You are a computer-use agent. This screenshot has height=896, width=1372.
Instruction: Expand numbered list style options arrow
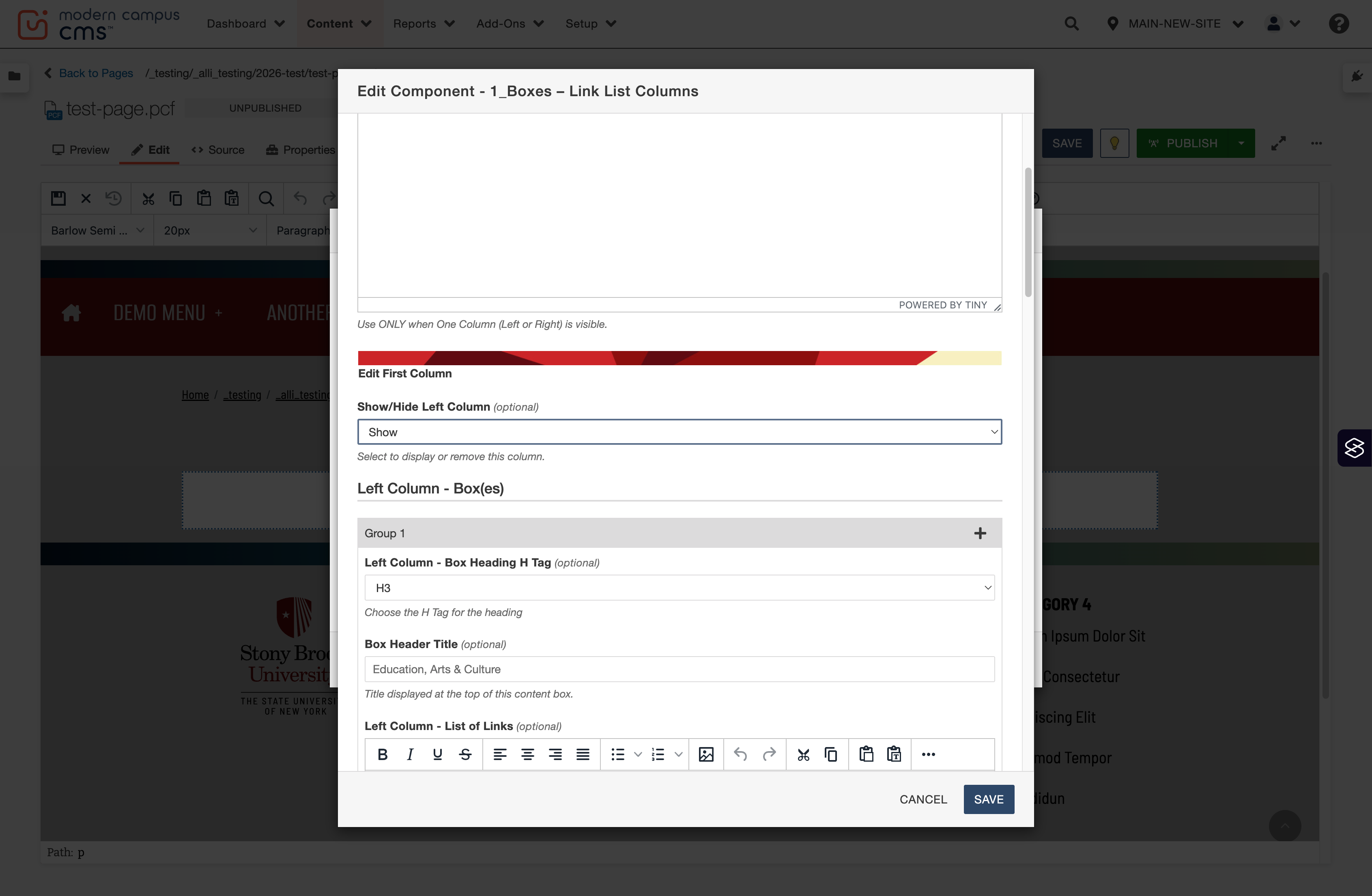(x=679, y=754)
